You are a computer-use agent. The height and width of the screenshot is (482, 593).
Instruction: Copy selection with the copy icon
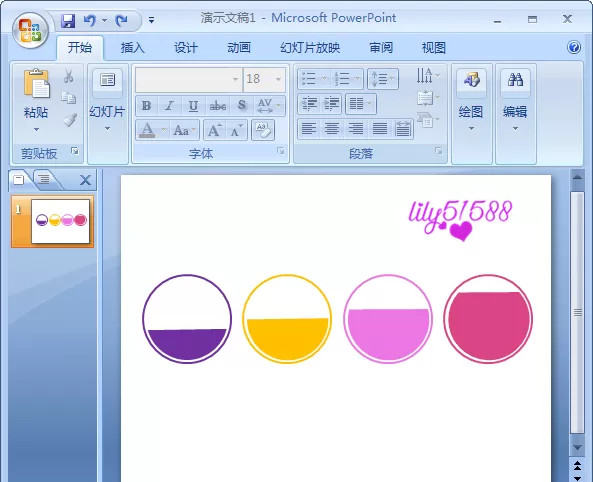(68, 98)
